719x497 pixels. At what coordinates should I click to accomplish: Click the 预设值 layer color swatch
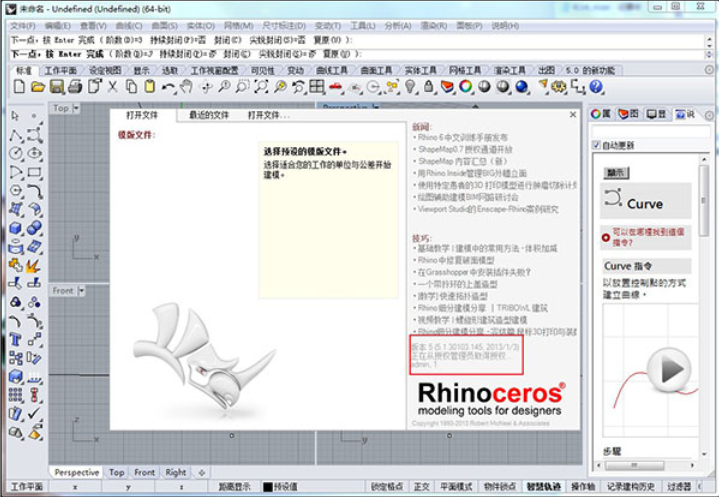[x=268, y=487]
